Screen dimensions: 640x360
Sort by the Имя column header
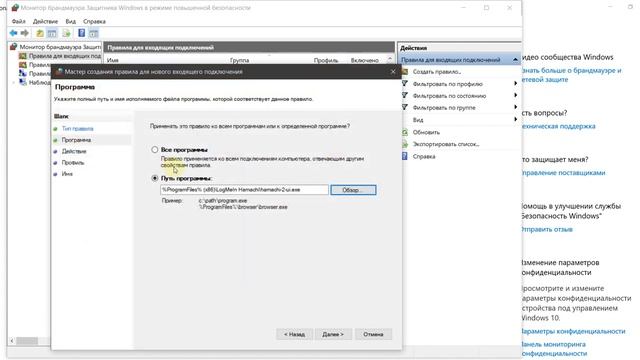click(x=113, y=60)
